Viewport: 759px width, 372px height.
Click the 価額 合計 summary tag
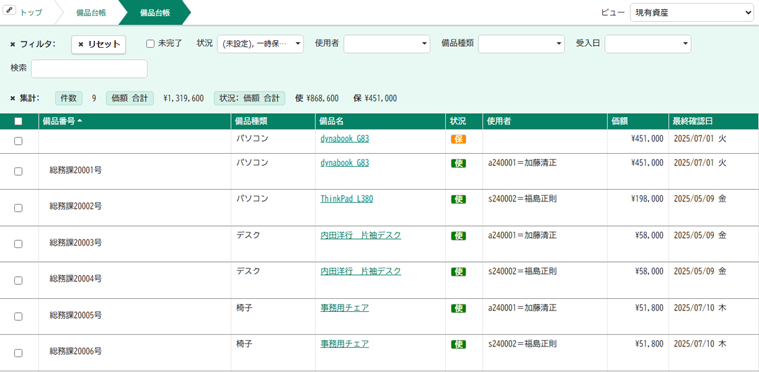pyautogui.click(x=130, y=98)
